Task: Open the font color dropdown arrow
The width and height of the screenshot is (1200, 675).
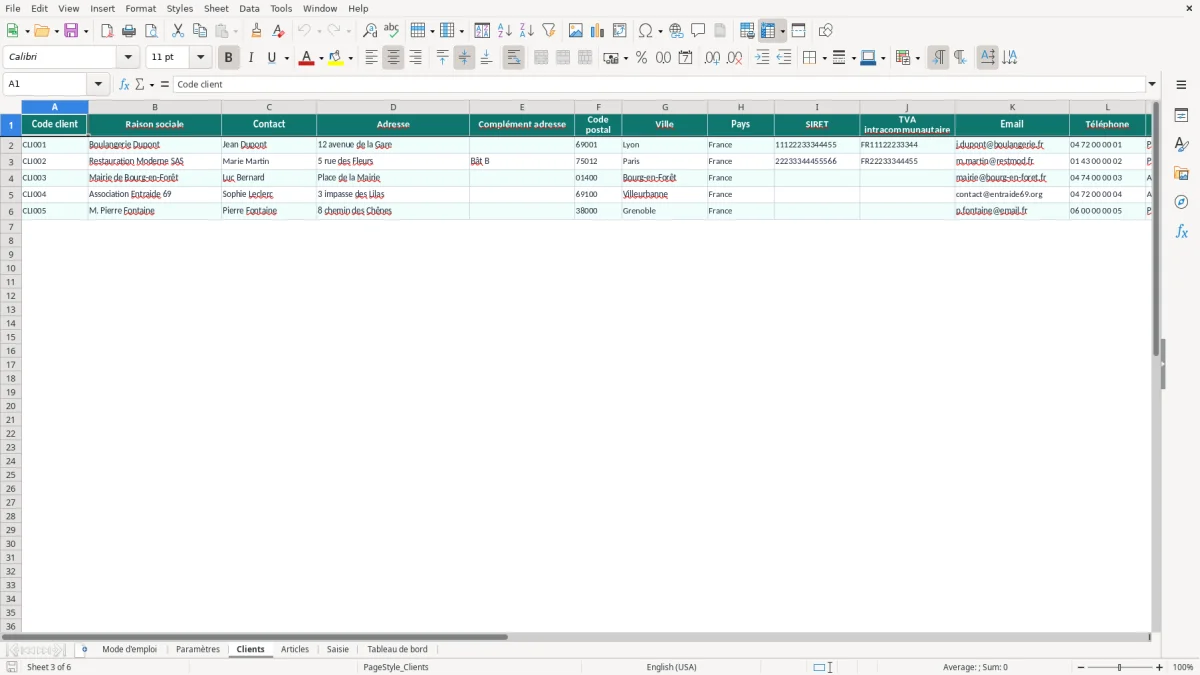Action: pyautogui.click(x=320, y=58)
